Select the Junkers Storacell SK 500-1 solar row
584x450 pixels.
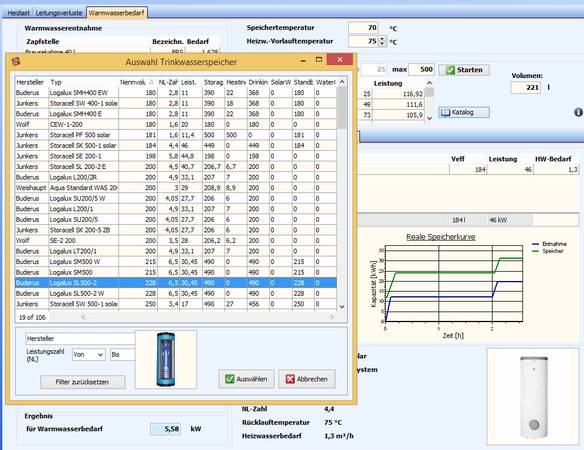(176, 145)
